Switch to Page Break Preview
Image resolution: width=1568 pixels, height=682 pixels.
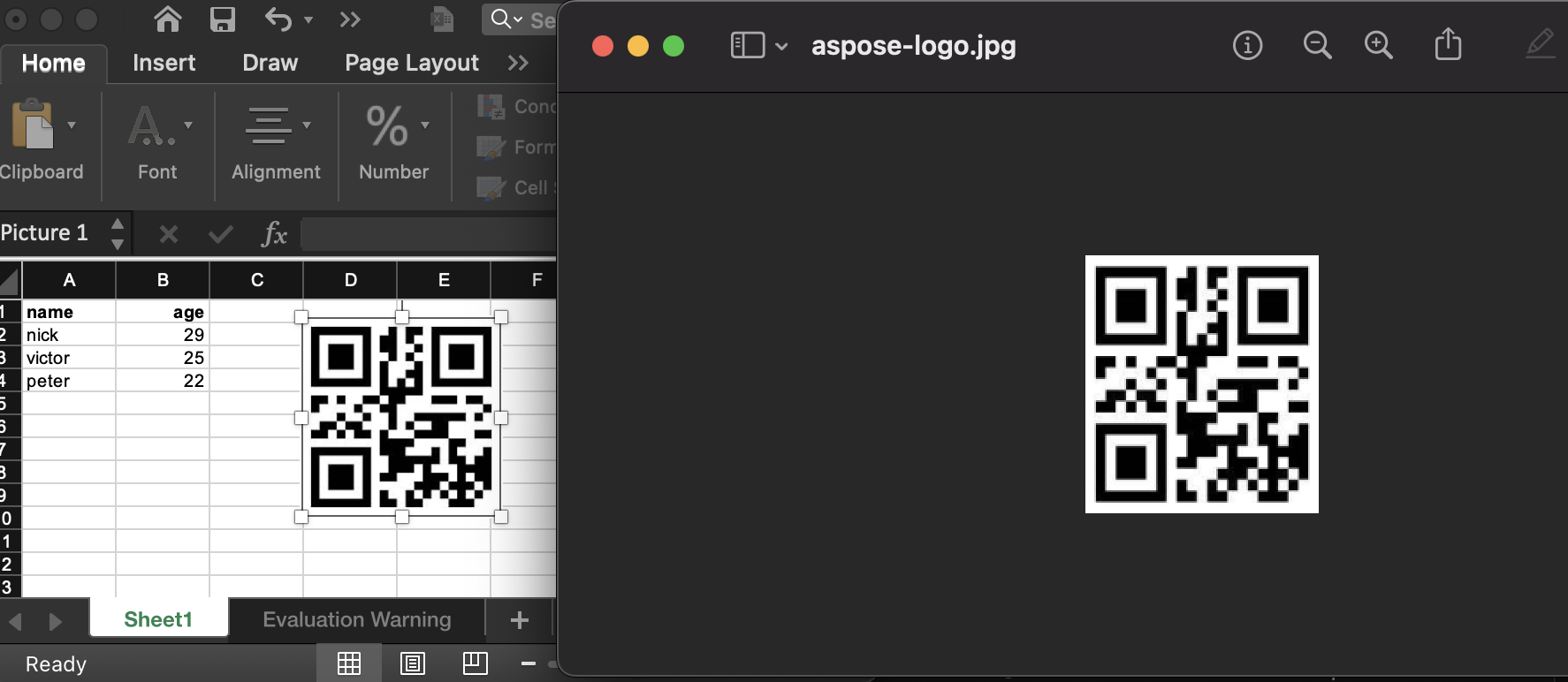(475, 663)
